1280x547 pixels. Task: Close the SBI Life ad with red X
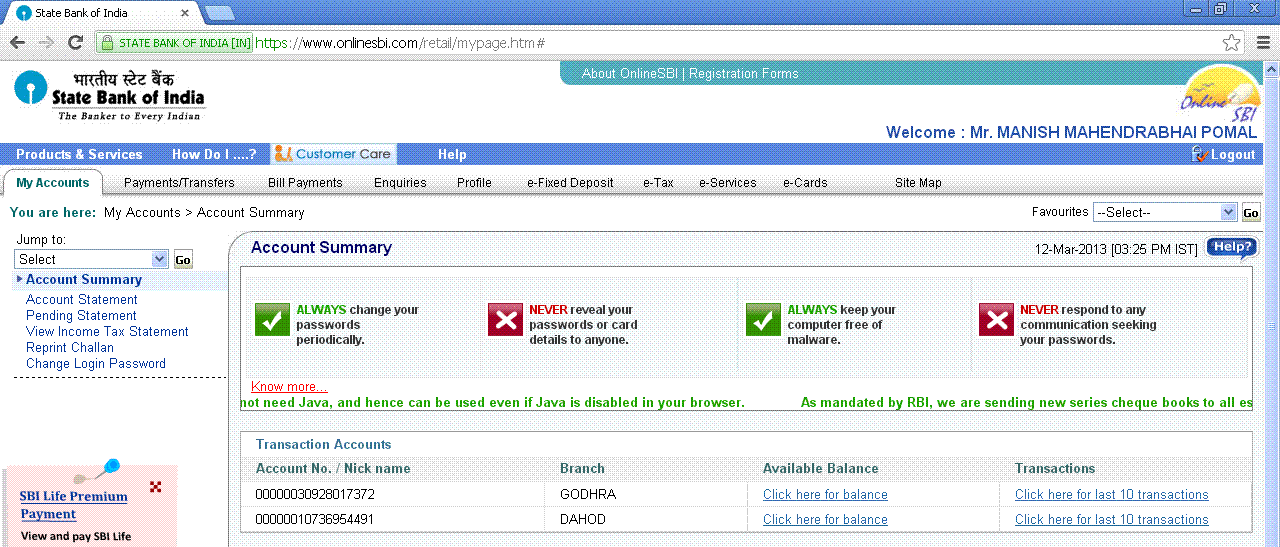click(155, 487)
